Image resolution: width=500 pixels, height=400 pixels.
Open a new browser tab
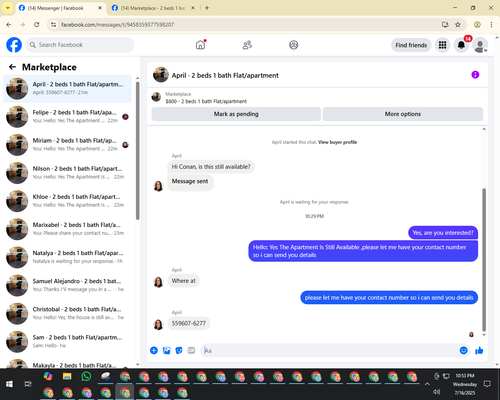point(207,8)
